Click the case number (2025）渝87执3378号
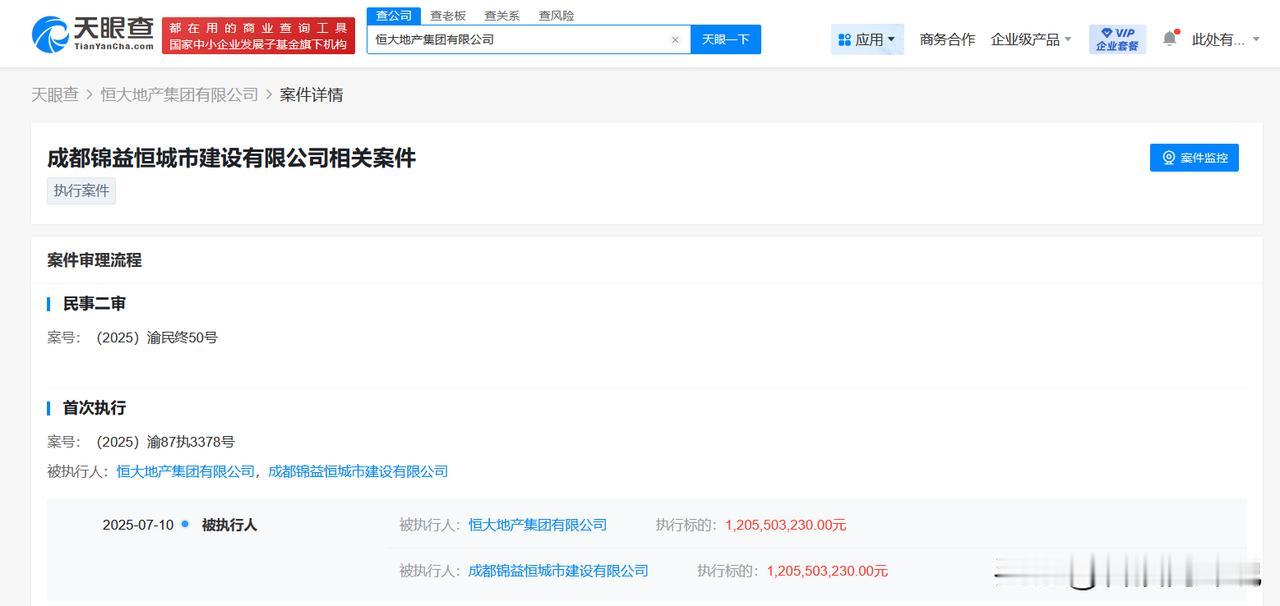 [165, 442]
